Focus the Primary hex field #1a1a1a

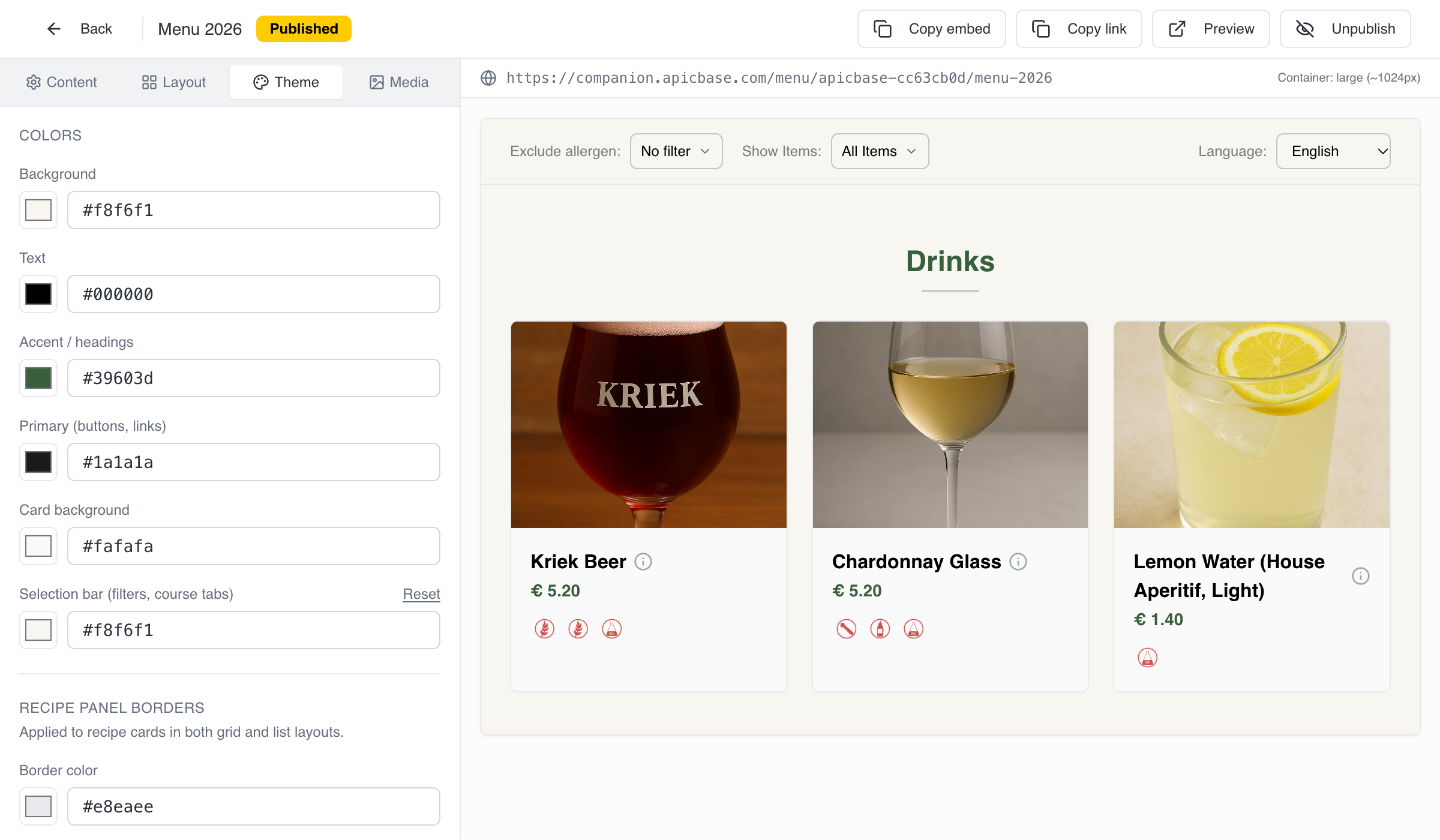click(254, 462)
